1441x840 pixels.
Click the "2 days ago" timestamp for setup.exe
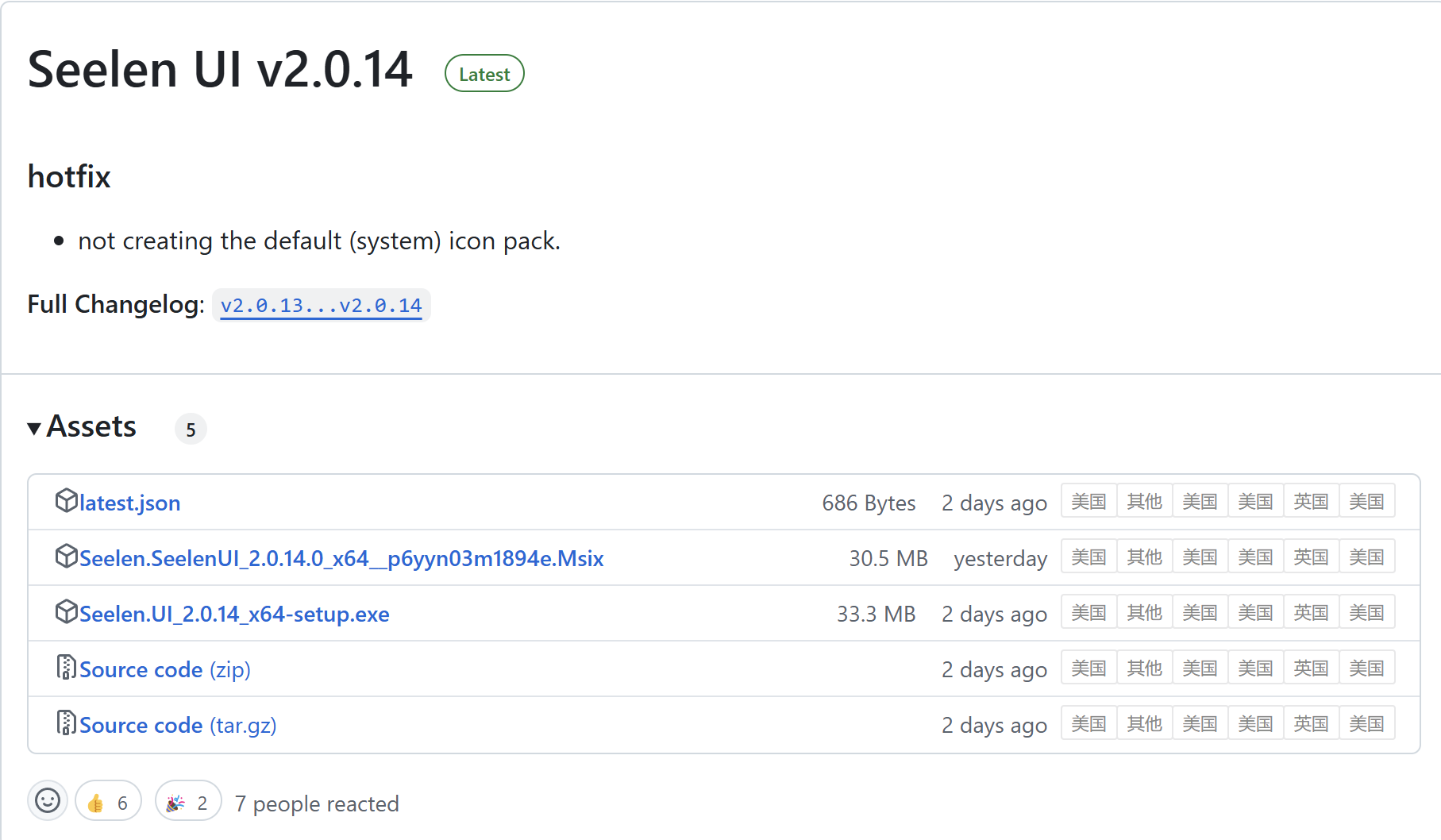click(994, 614)
